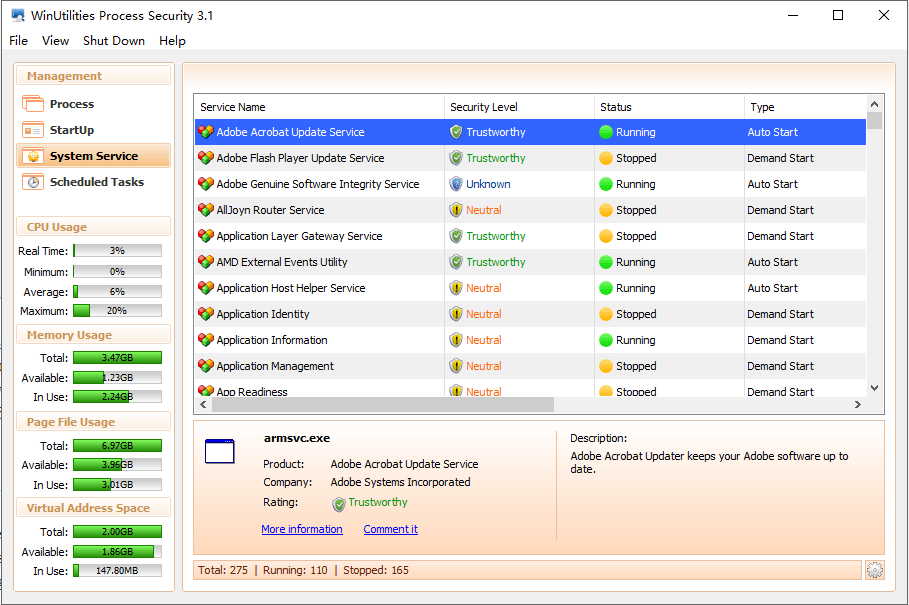Sort by Type column header
Image resolution: width=909 pixels, height=605 pixels.
click(x=805, y=107)
